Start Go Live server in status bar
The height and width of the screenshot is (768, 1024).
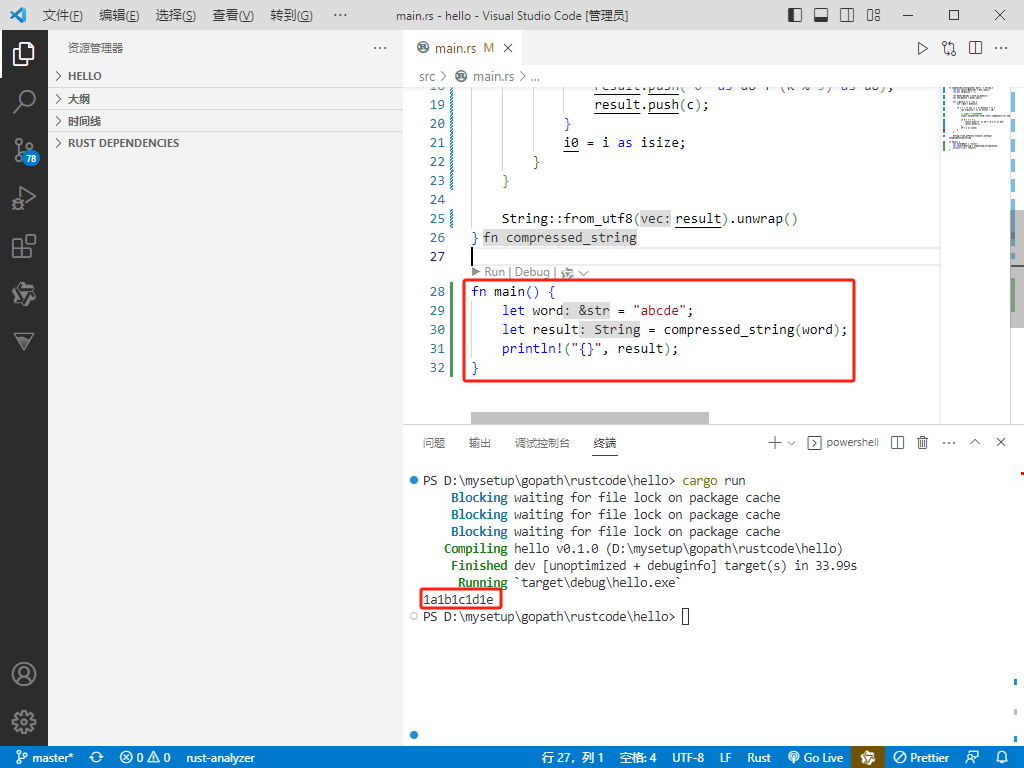pyautogui.click(x=816, y=758)
